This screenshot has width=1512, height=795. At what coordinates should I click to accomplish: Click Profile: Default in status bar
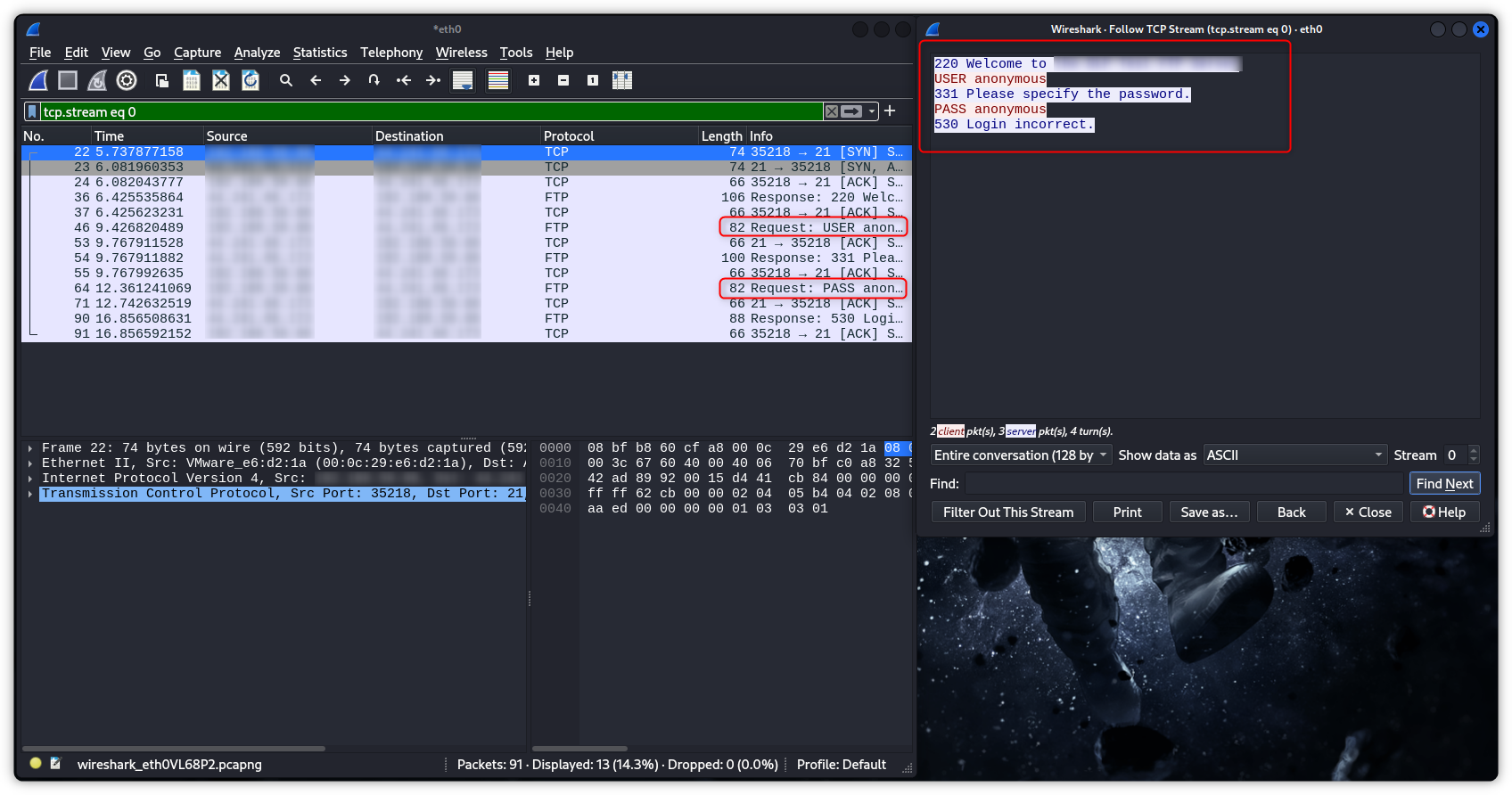[x=841, y=765]
